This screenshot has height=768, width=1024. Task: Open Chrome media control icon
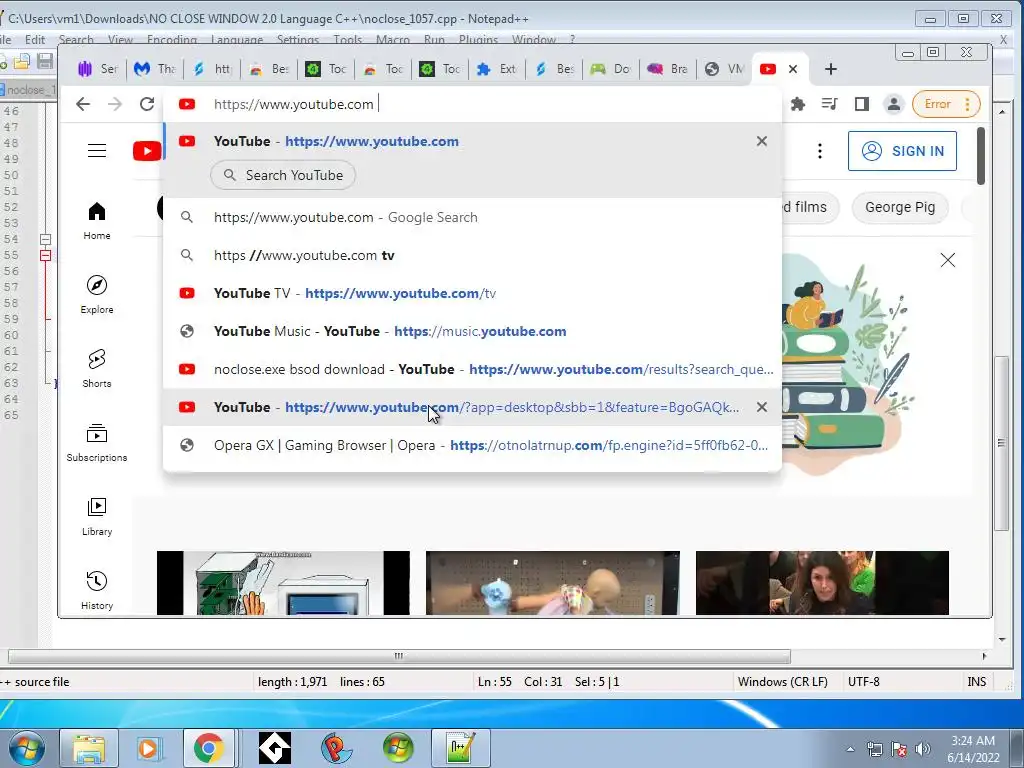(x=829, y=104)
